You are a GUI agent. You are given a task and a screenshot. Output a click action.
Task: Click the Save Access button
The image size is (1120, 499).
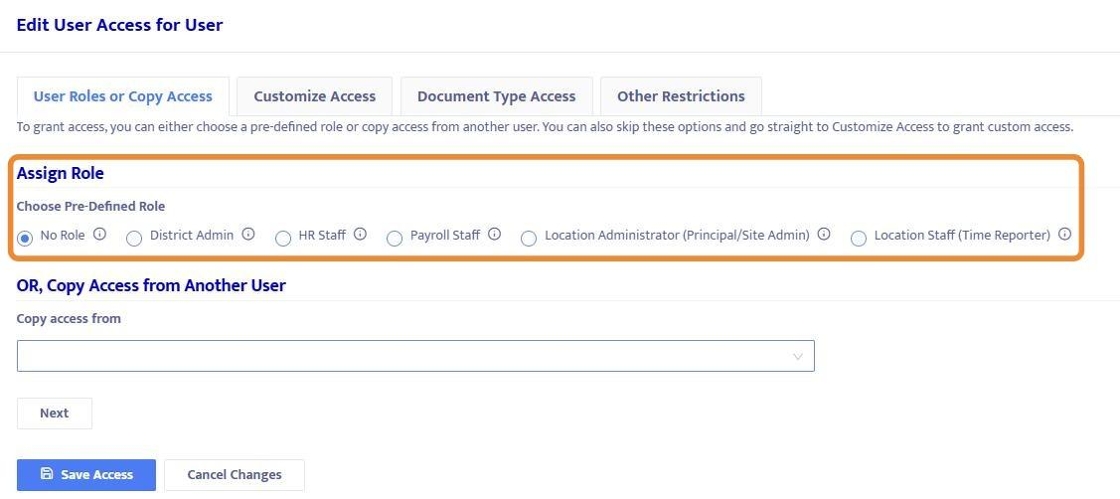pyautogui.click(x=86, y=475)
